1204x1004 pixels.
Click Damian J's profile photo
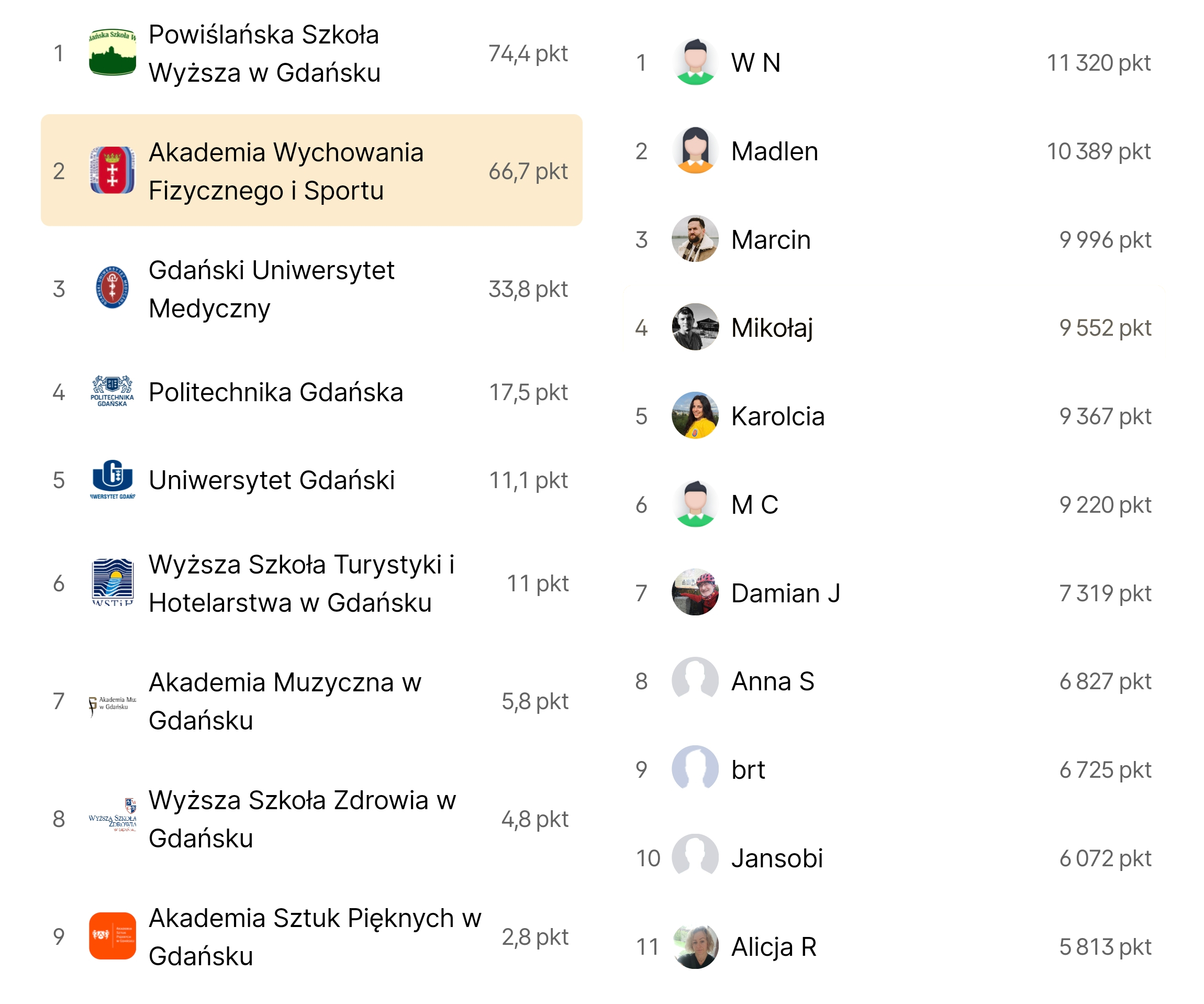(695, 592)
